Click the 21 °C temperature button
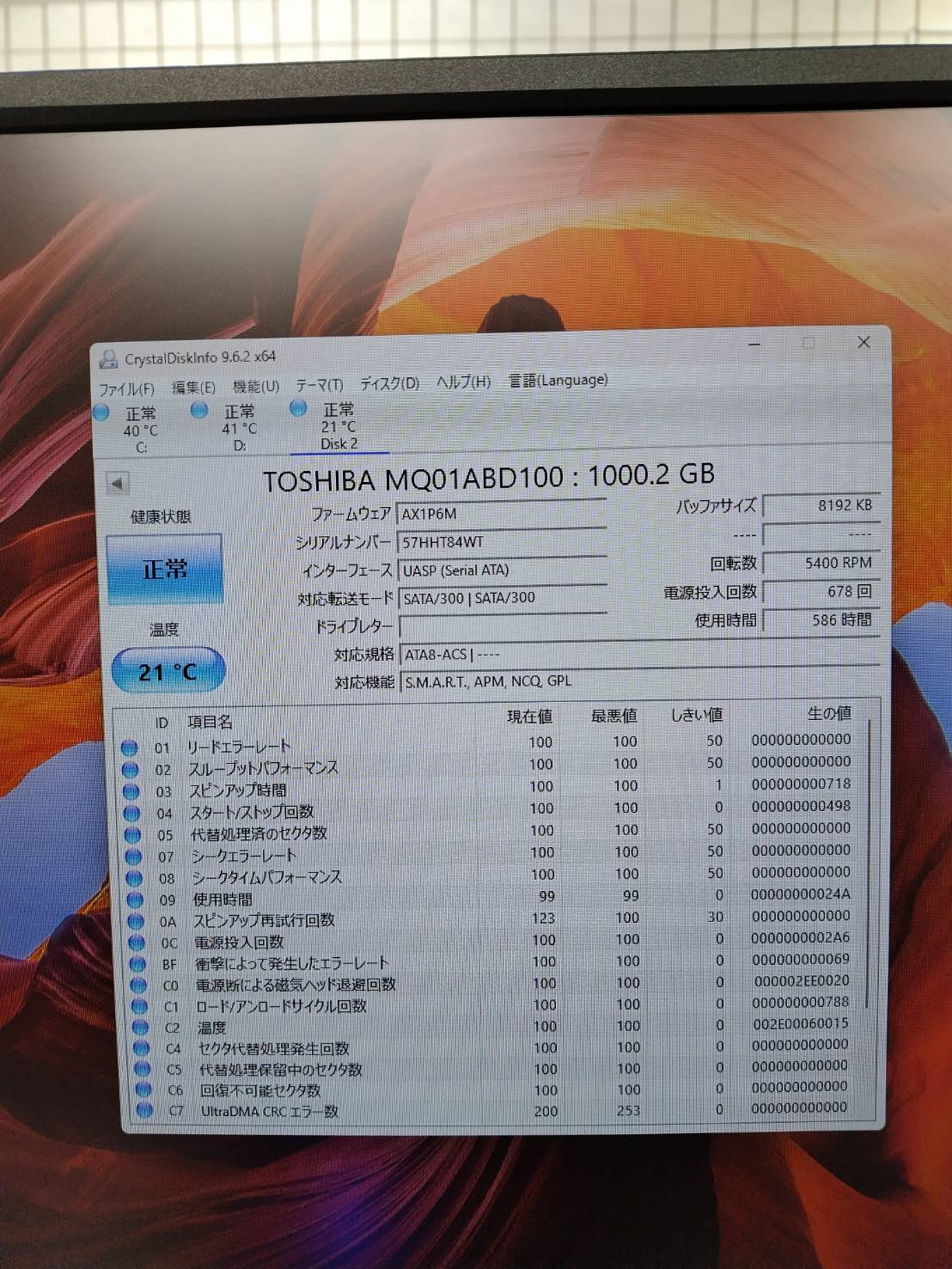 click(x=168, y=671)
